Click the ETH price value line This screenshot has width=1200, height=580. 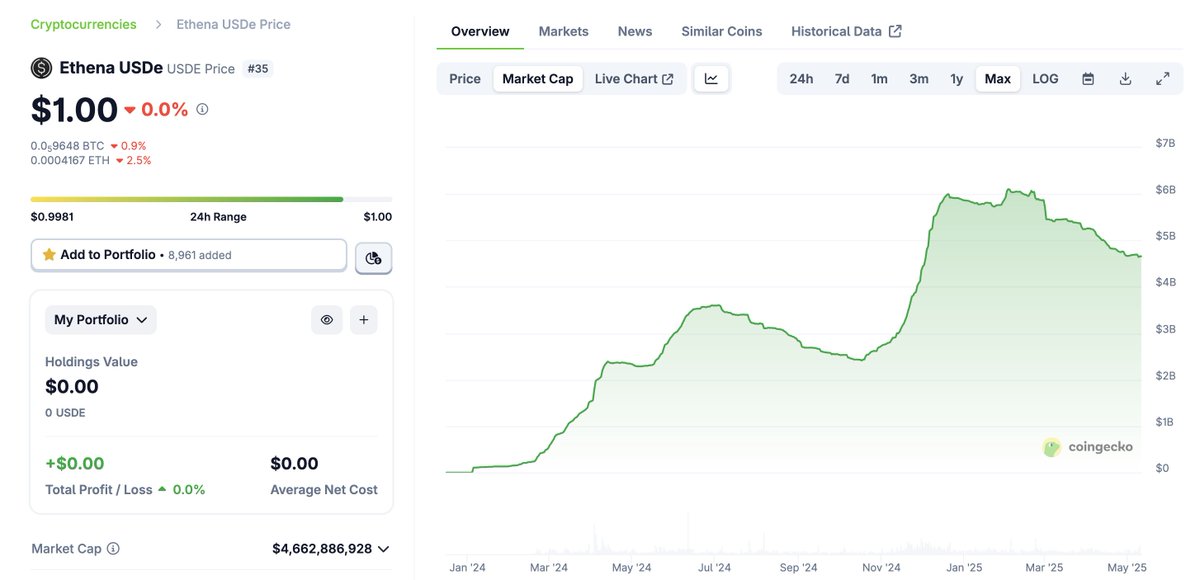tap(91, 160)
